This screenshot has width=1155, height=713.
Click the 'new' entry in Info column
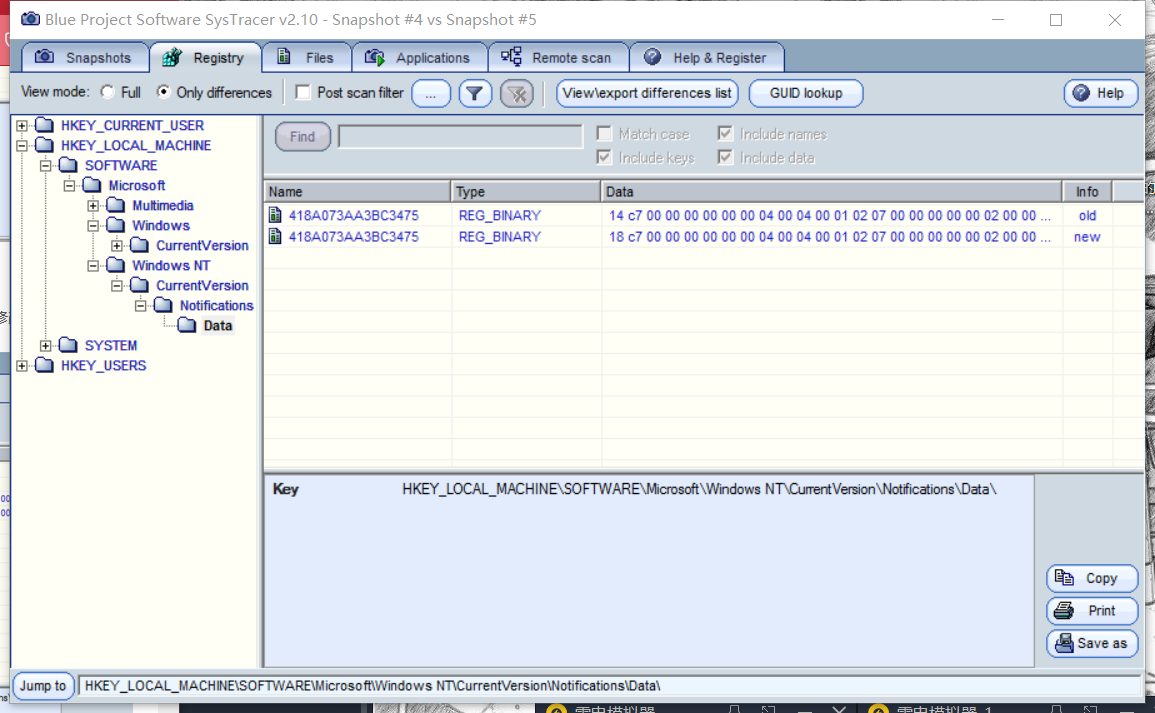(1087, 236)
